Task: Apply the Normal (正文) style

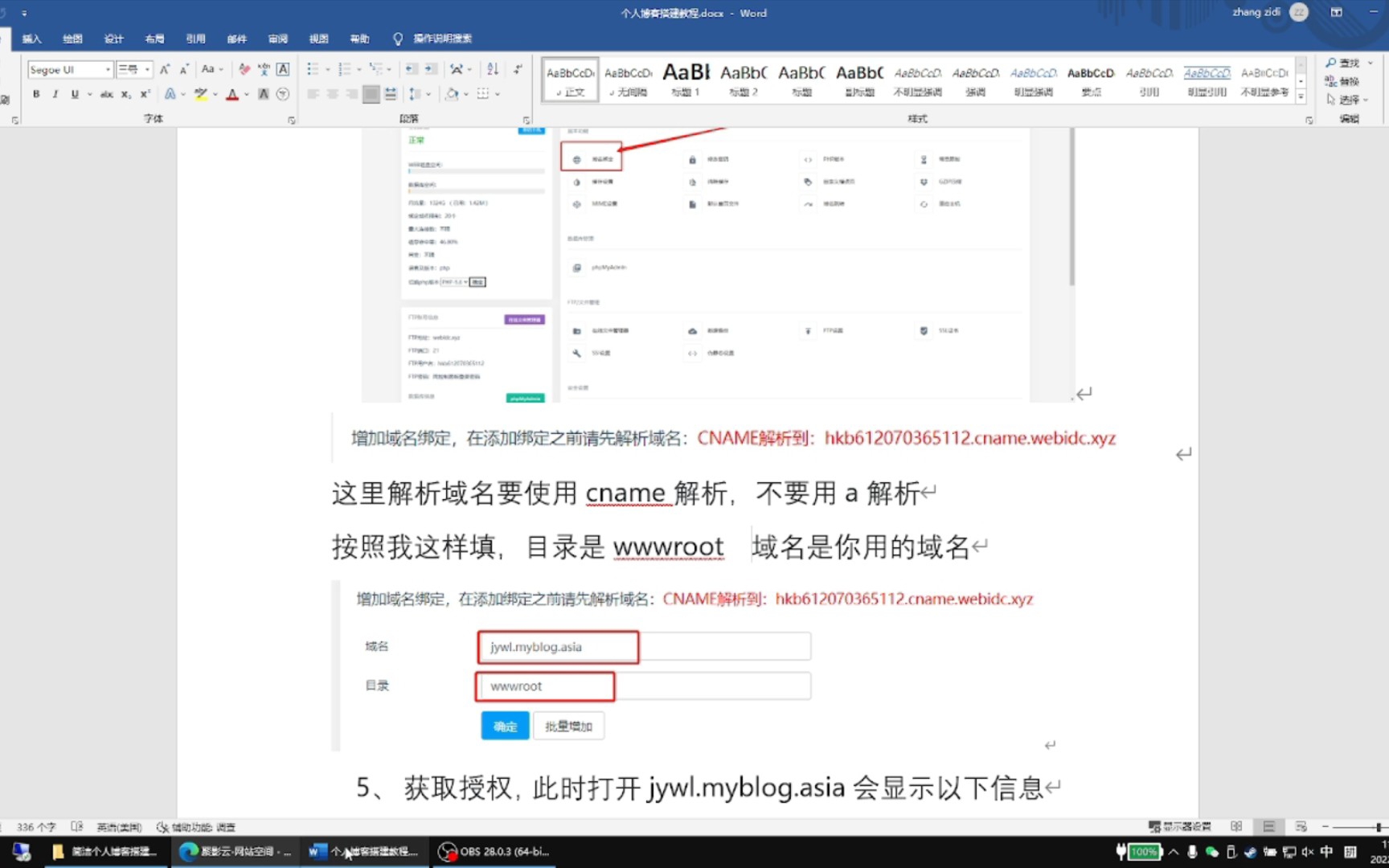Action: point(570,80)
